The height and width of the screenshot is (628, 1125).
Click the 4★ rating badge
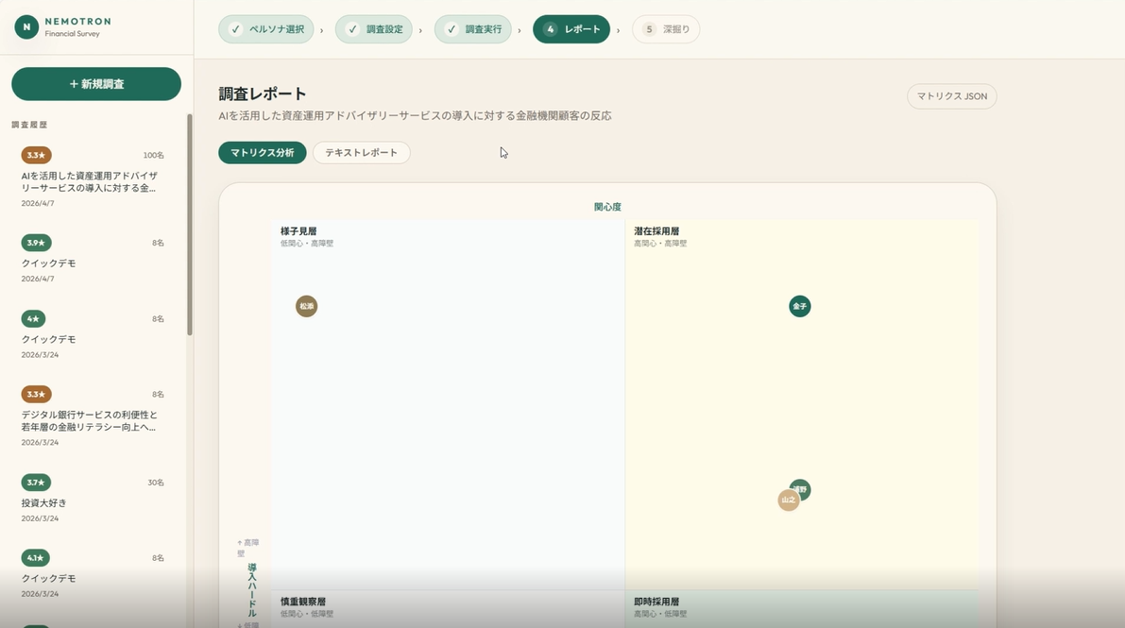[x=33, y=319]
